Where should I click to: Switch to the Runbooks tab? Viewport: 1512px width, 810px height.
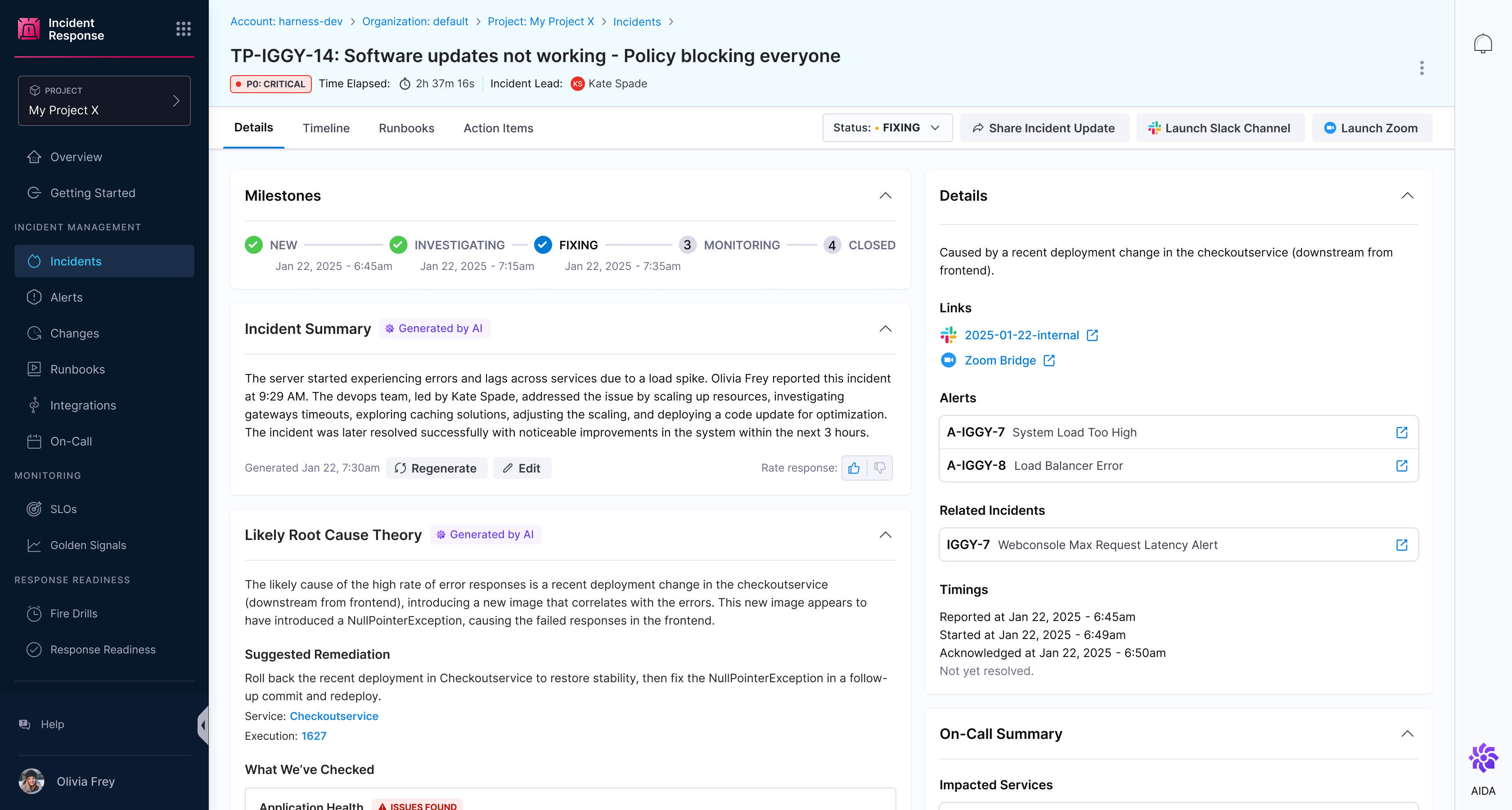point(406,128)
